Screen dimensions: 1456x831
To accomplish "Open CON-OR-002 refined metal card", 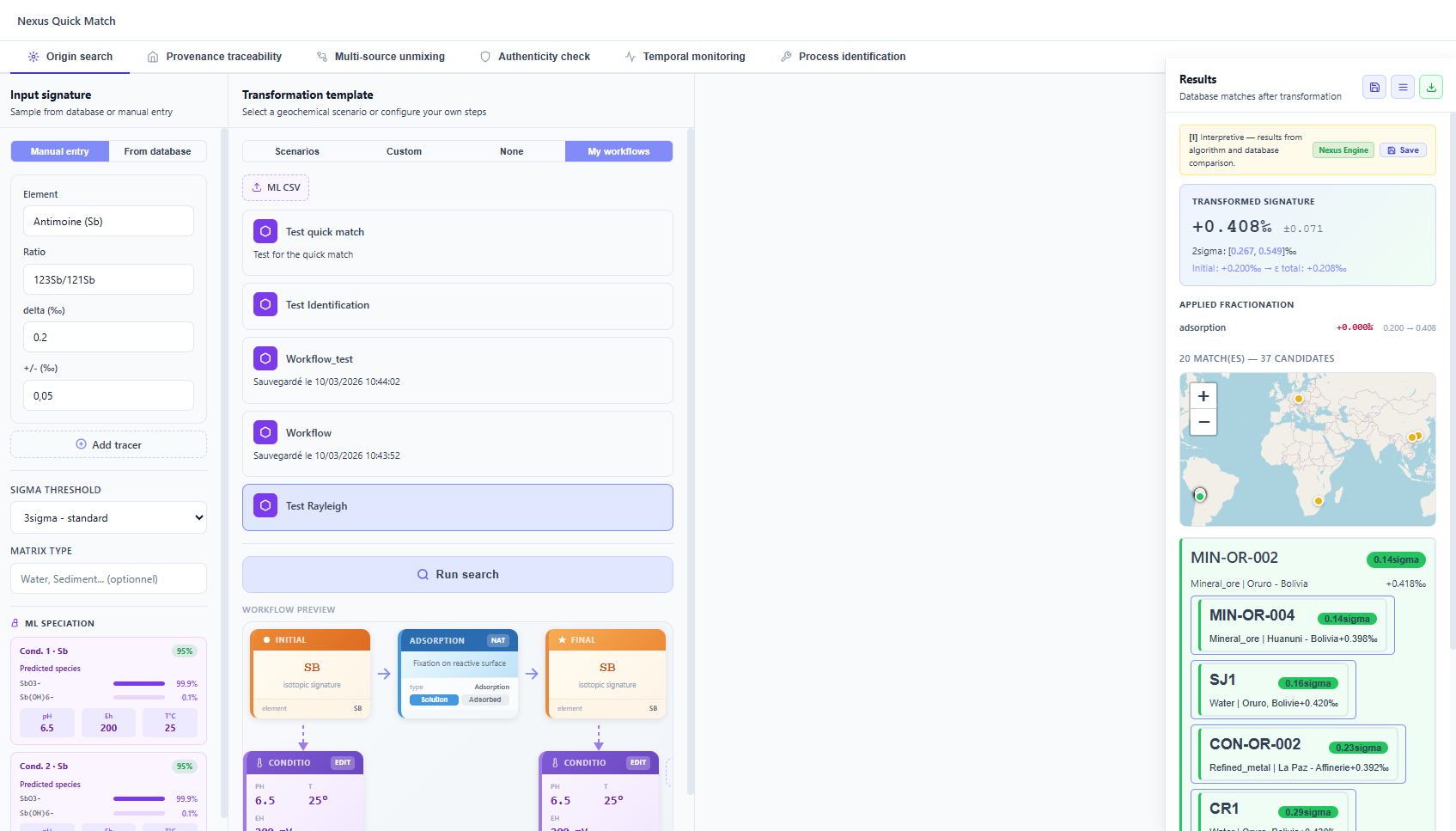I will [1299, 755].
